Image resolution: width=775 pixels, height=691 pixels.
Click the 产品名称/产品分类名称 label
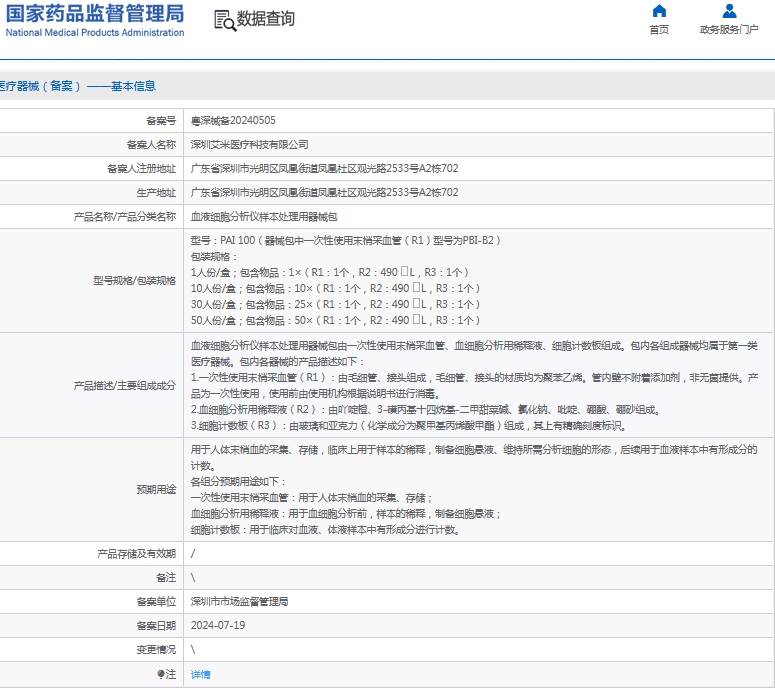(x=125, y=217)
